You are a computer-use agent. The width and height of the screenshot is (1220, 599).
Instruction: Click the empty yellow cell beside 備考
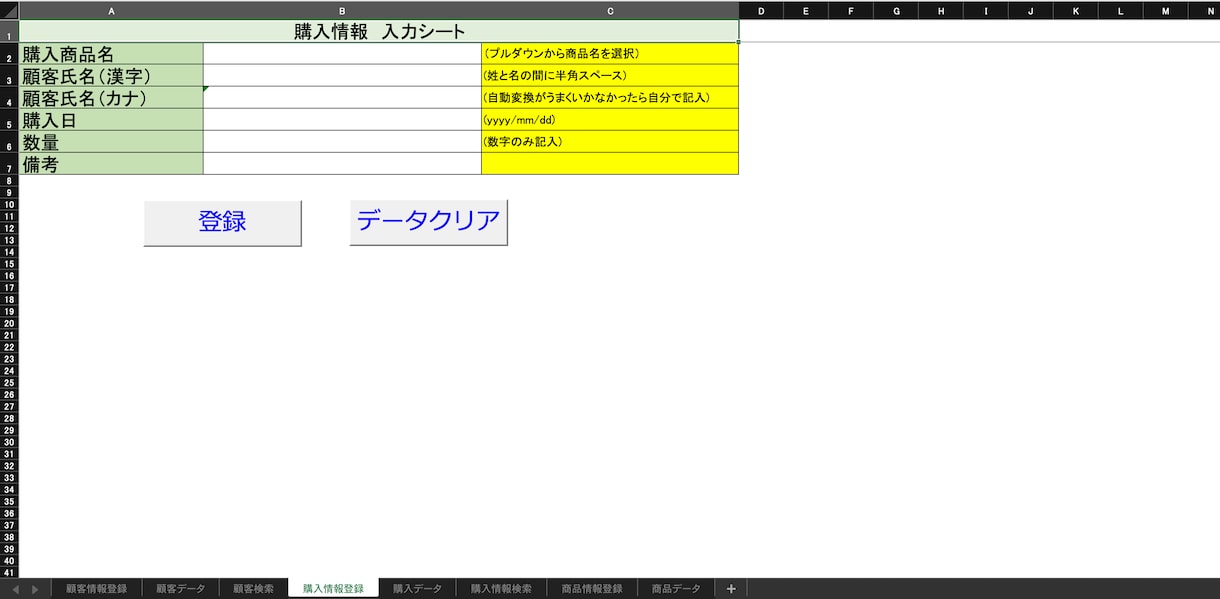pyautogui.click(x=610, y=164)
